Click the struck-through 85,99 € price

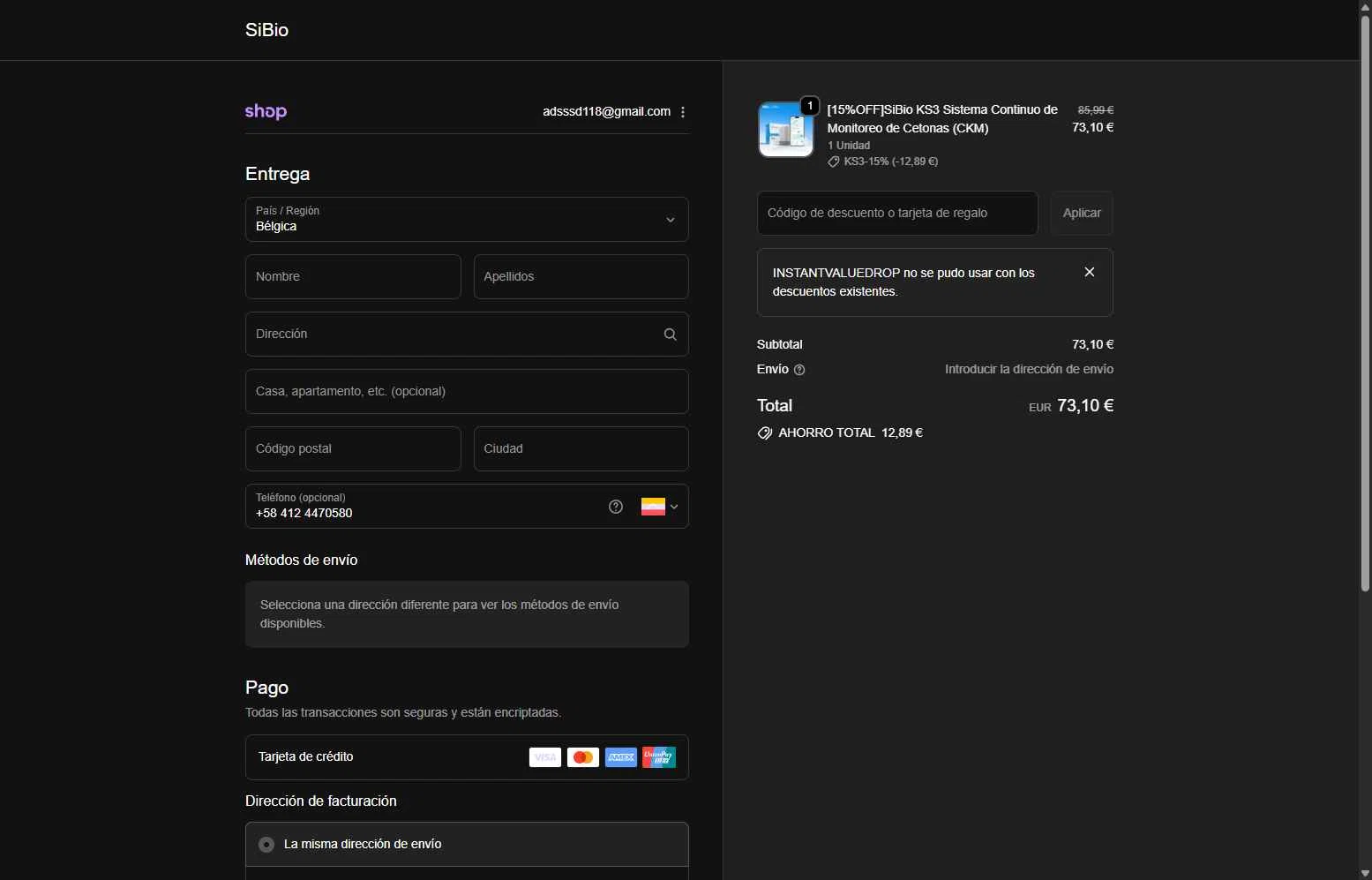pyautogui.click(x=1096, y=110)
